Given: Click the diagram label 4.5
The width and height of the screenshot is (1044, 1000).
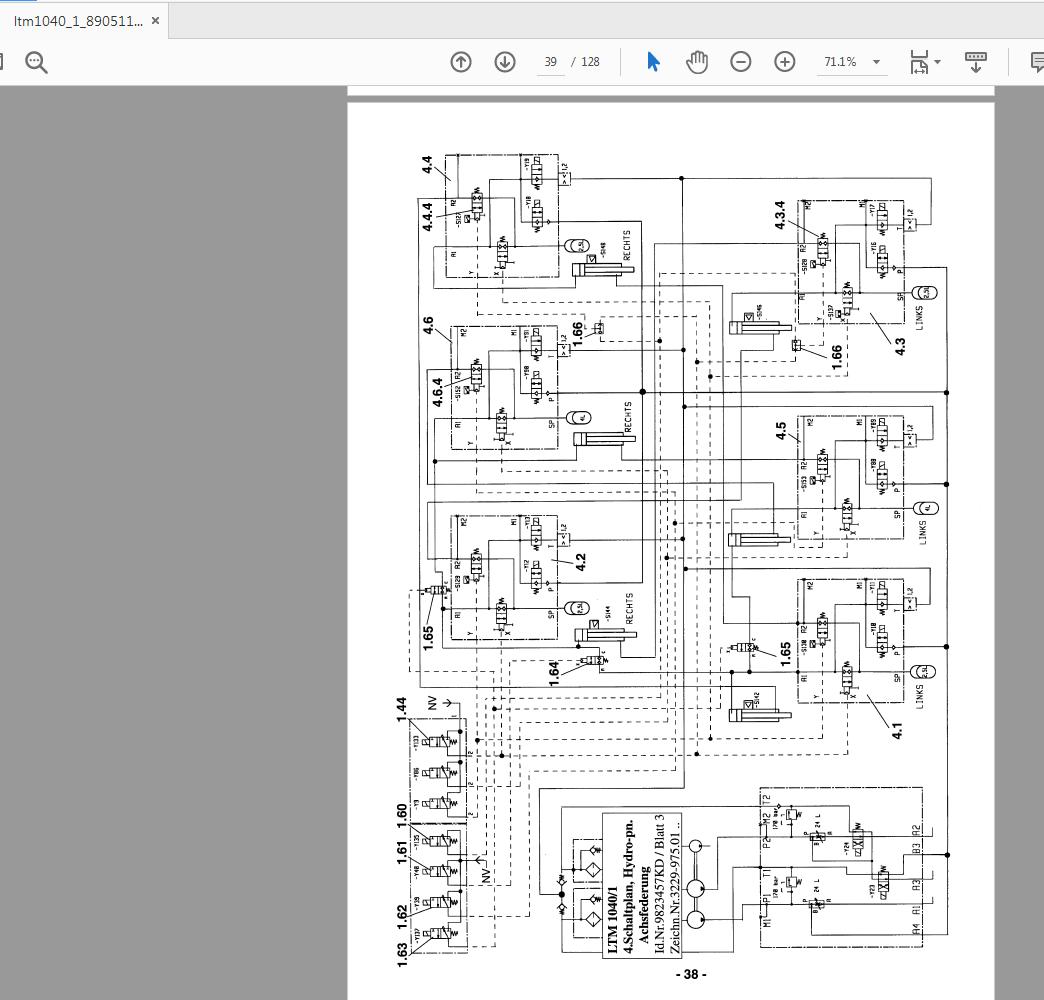Looking at the screenshot, I should click(x=780, y=430).
